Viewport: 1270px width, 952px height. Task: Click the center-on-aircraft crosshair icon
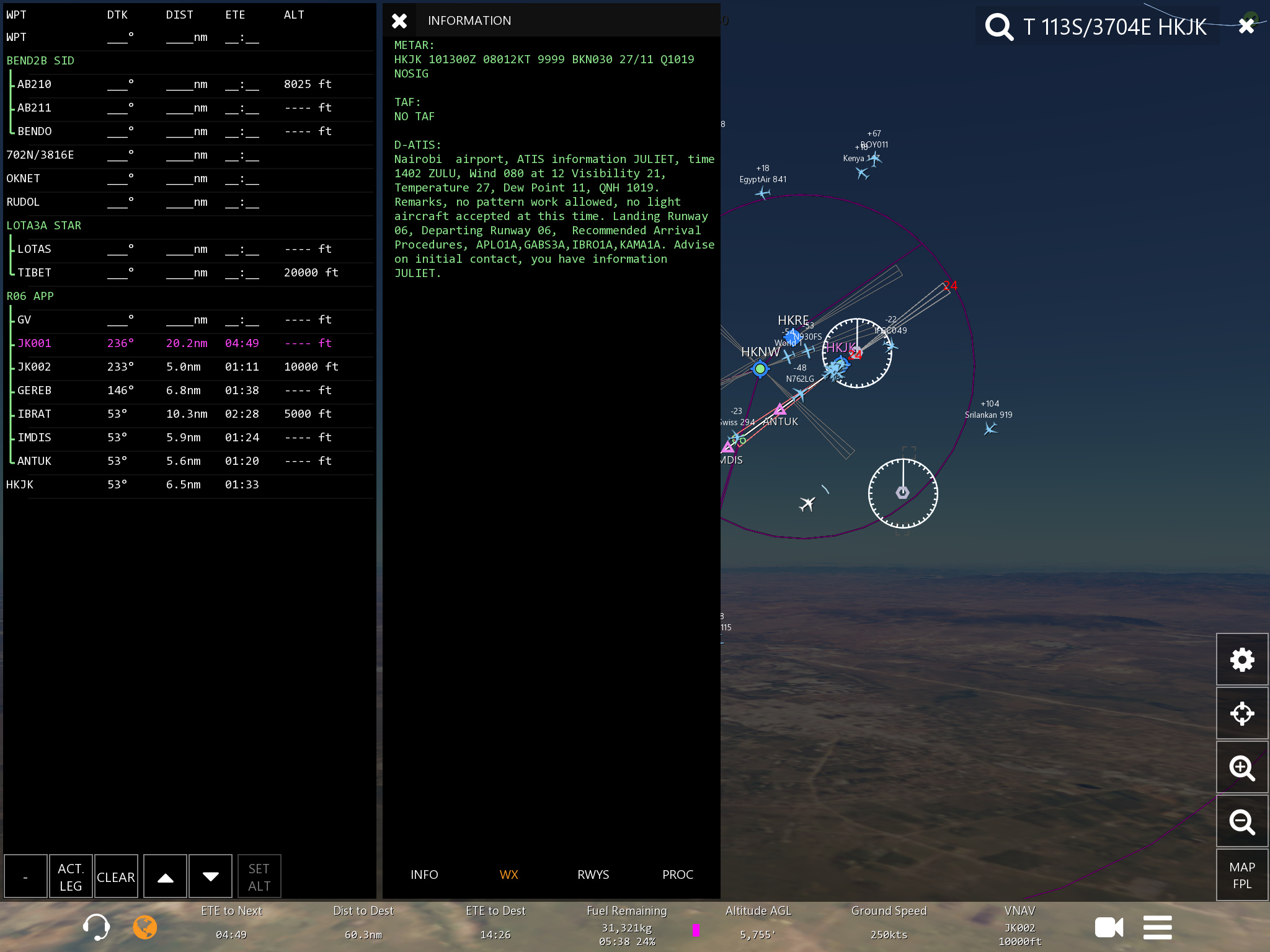[1241, 713]
